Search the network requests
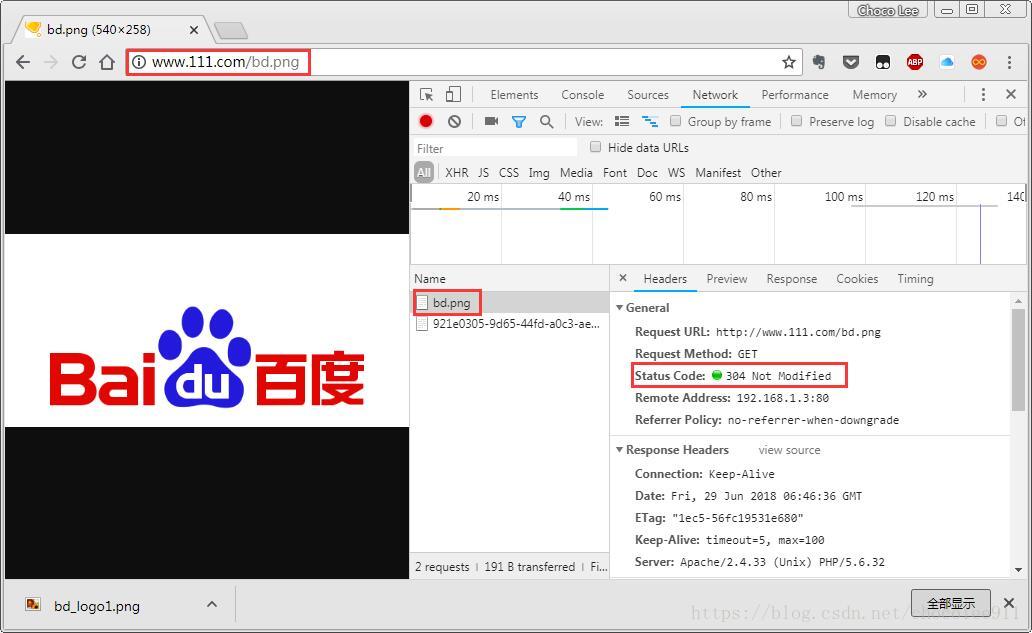Screen dimensions: 1032x633 (x=546, y=121)
